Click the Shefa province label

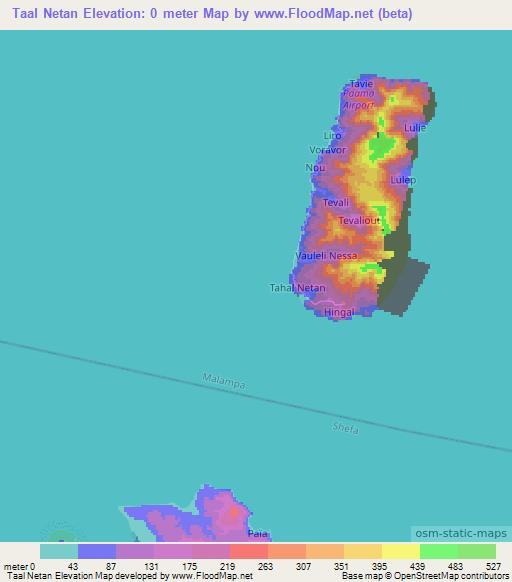point(345,428)
